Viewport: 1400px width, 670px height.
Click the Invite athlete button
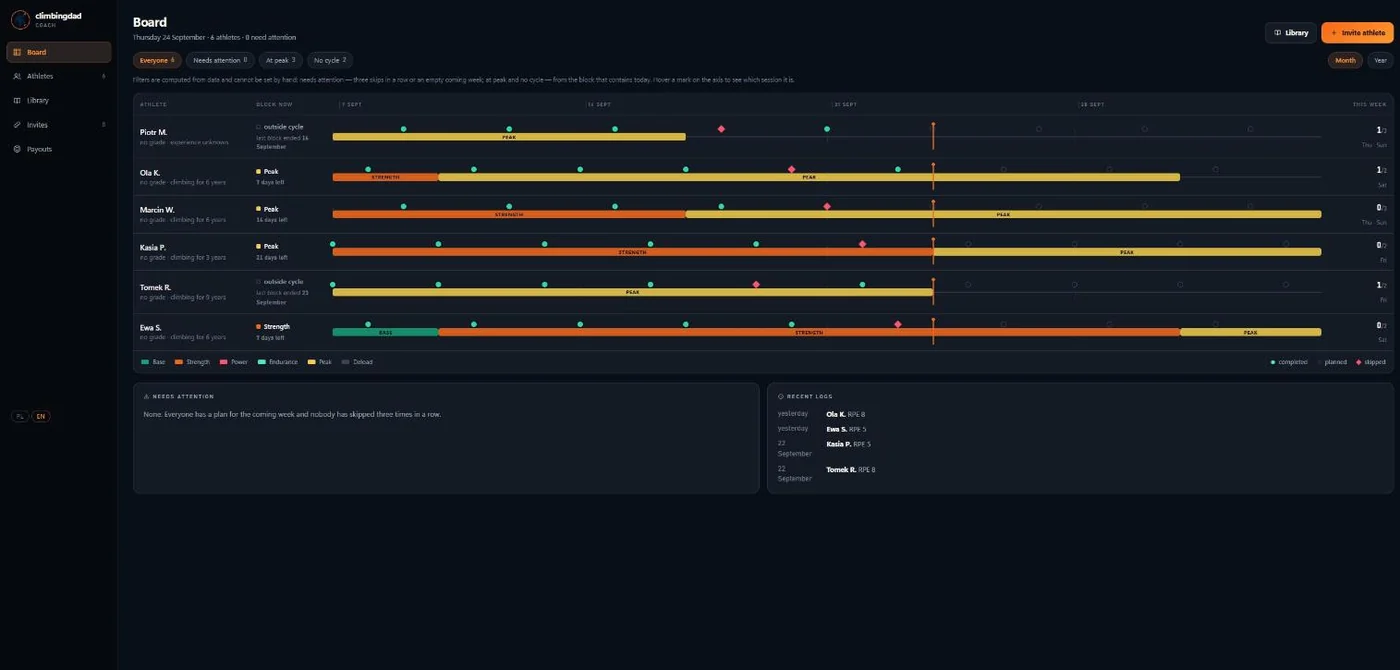[1357, 33]
